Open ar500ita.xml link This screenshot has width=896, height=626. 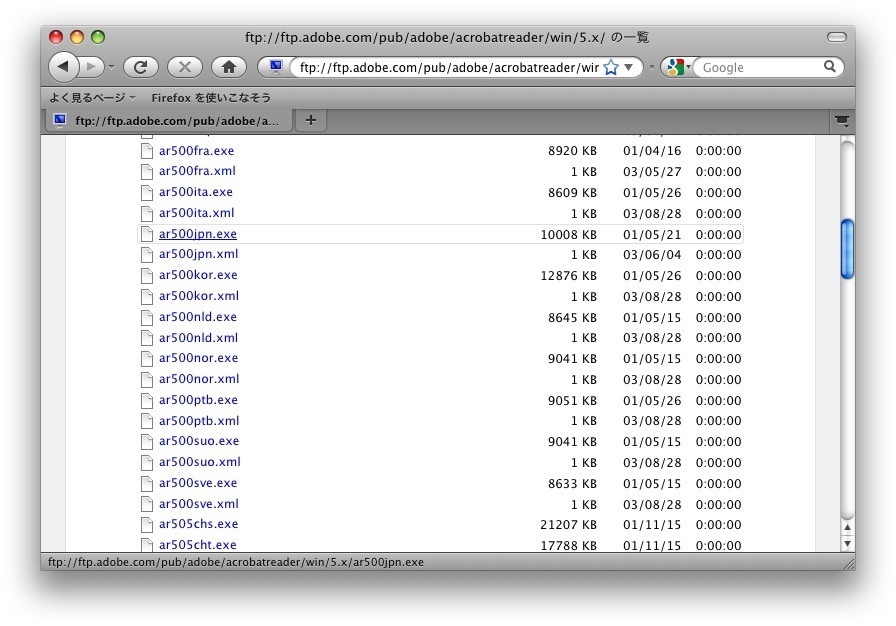tap(197, 213)
